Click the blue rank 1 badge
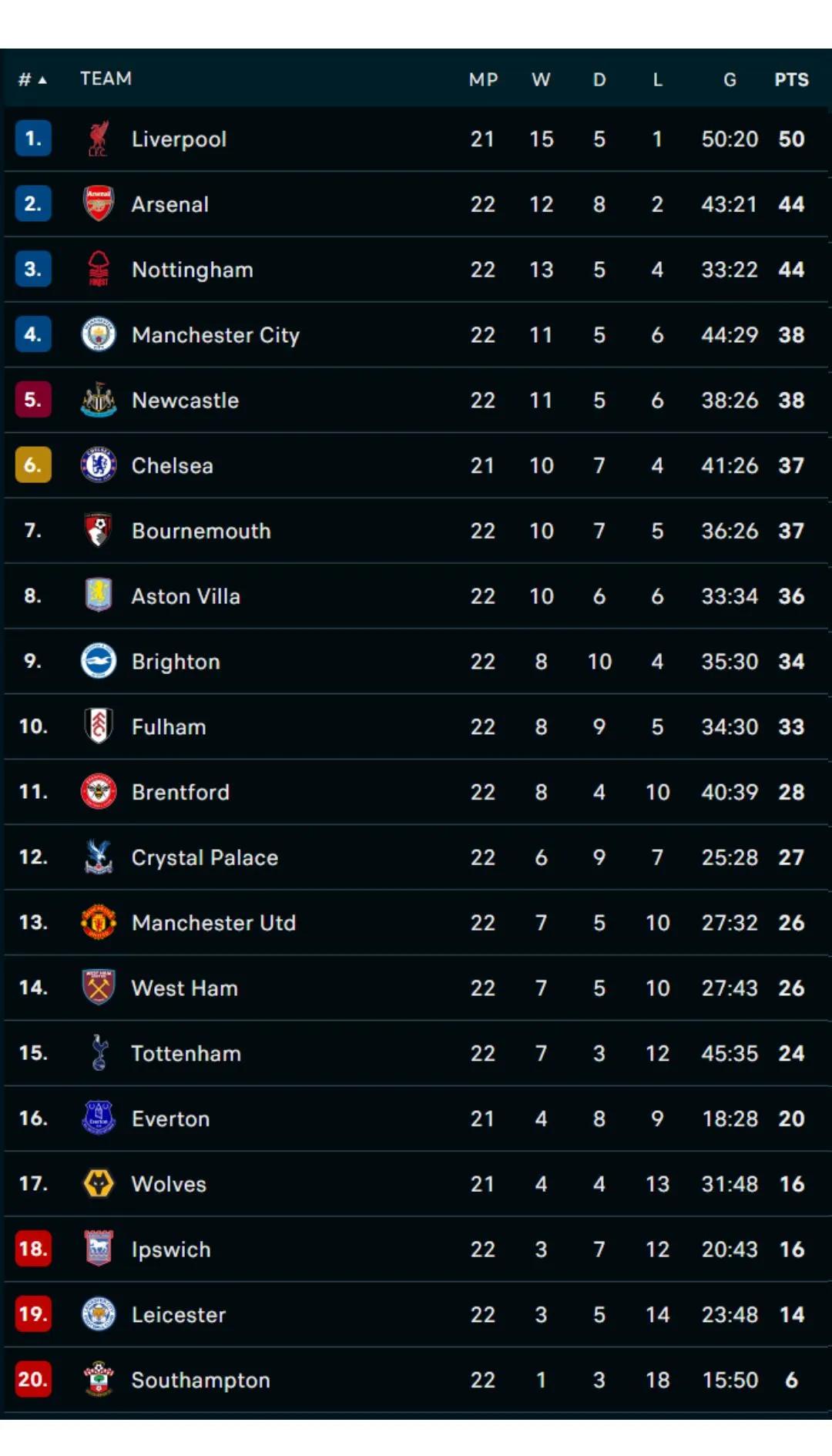The image size is (832, 1456). point(33,139)
